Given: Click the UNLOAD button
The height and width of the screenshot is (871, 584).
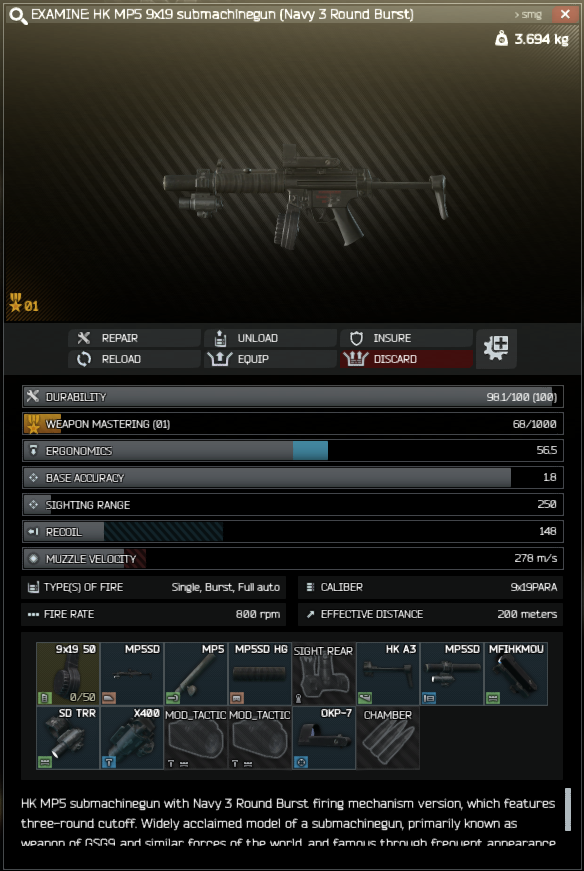Looking at the screenshot, I should 270,338.
